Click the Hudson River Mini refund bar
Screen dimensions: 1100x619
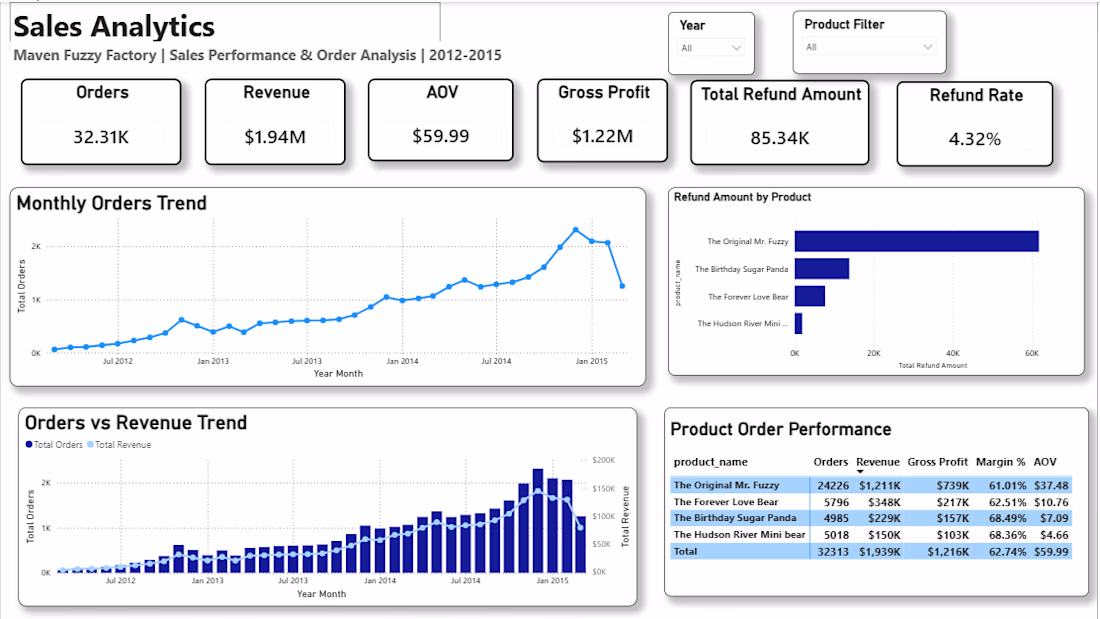pos(798,324)
